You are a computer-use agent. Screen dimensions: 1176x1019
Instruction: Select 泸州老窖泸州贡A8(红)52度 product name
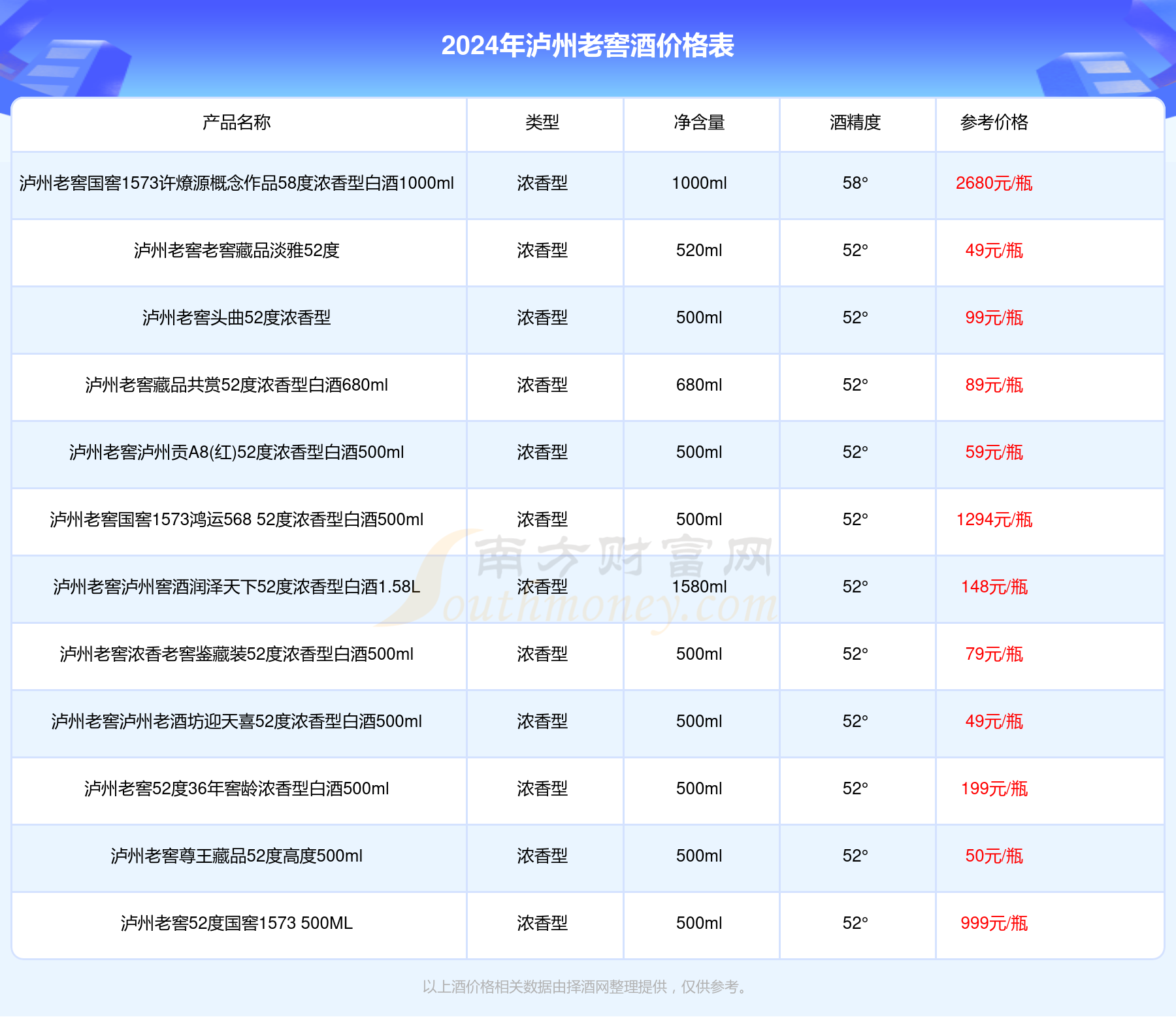tap(237, 453)
